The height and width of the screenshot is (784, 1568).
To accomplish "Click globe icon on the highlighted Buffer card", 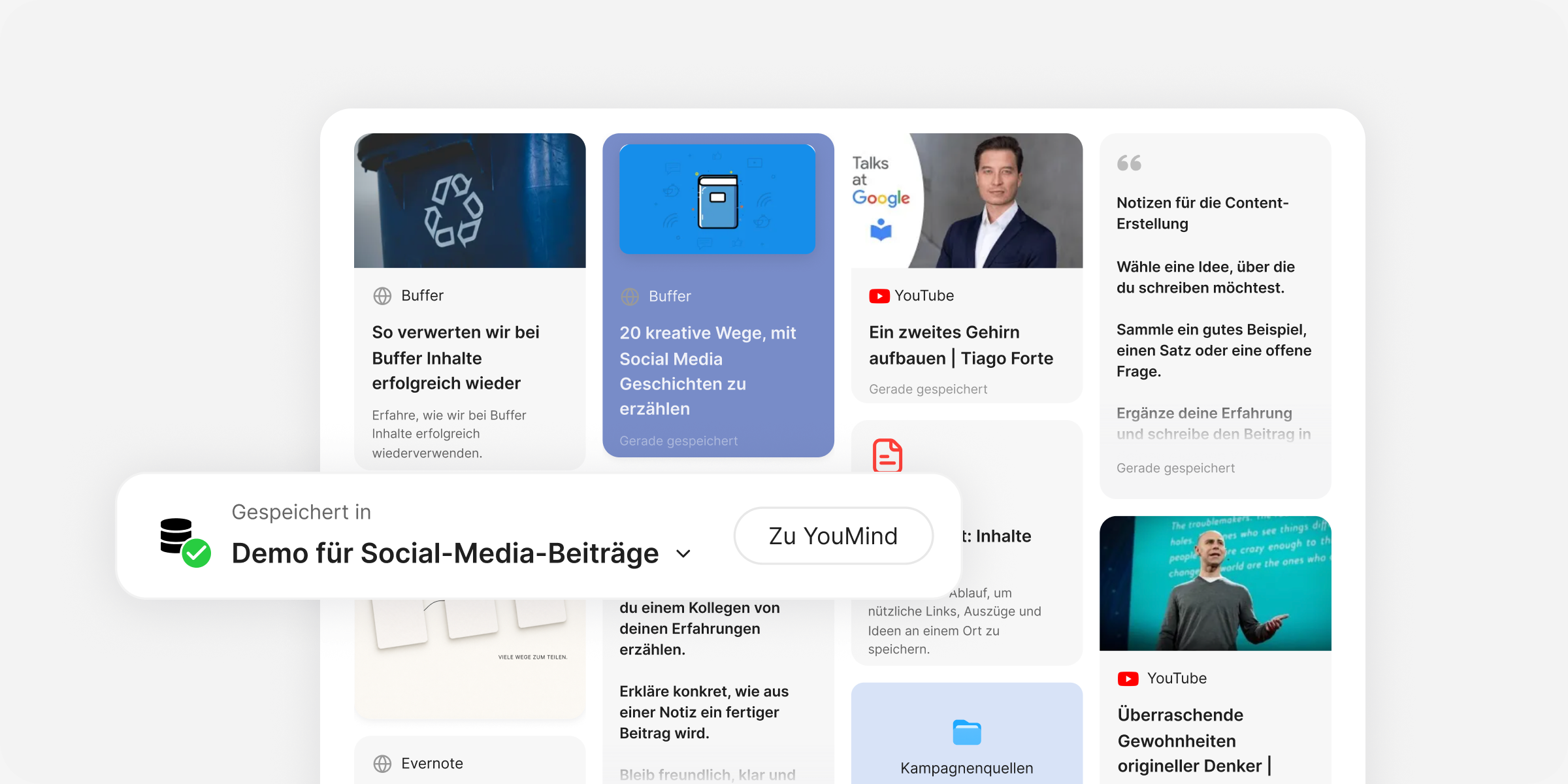I will [x=630, y=297].
